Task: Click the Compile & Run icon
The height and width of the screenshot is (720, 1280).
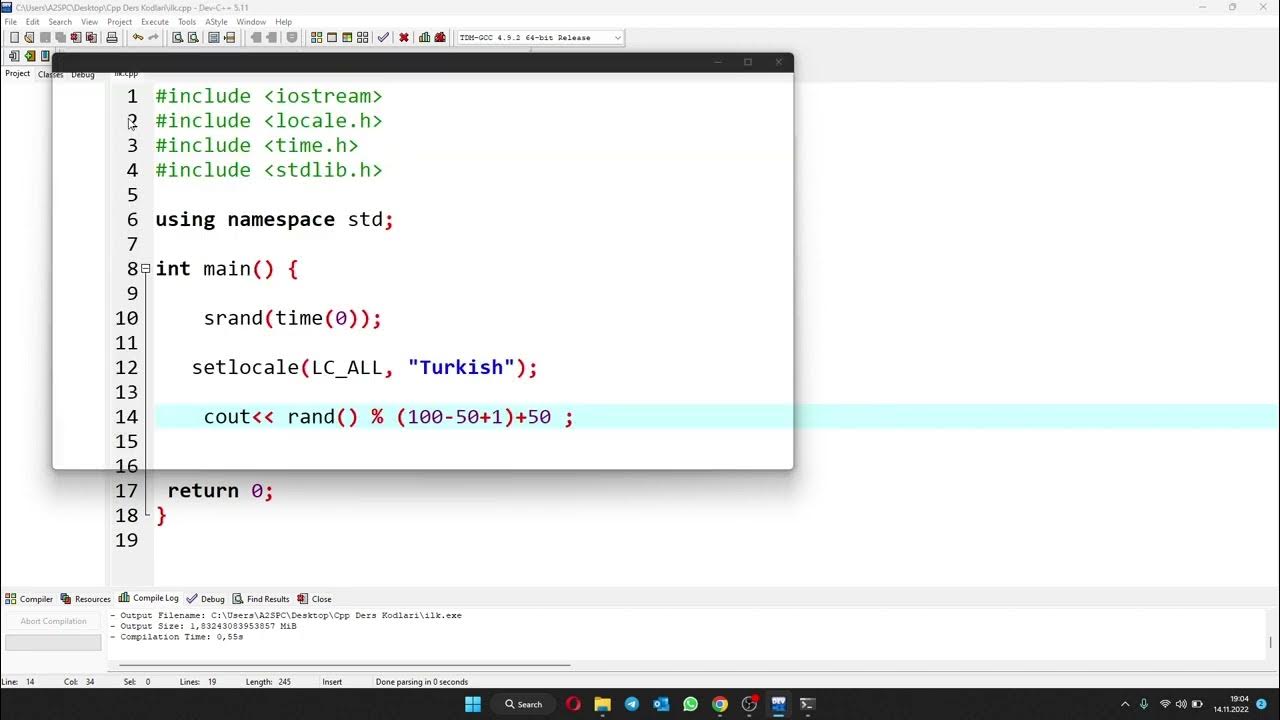Action: coord(347,37)
